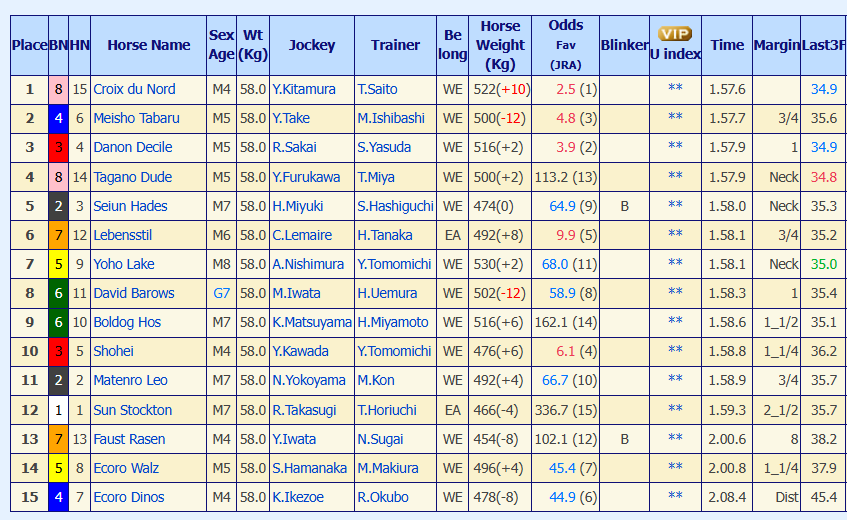Click the Time column header
847x520 pixels.
(x=727, y=45)
